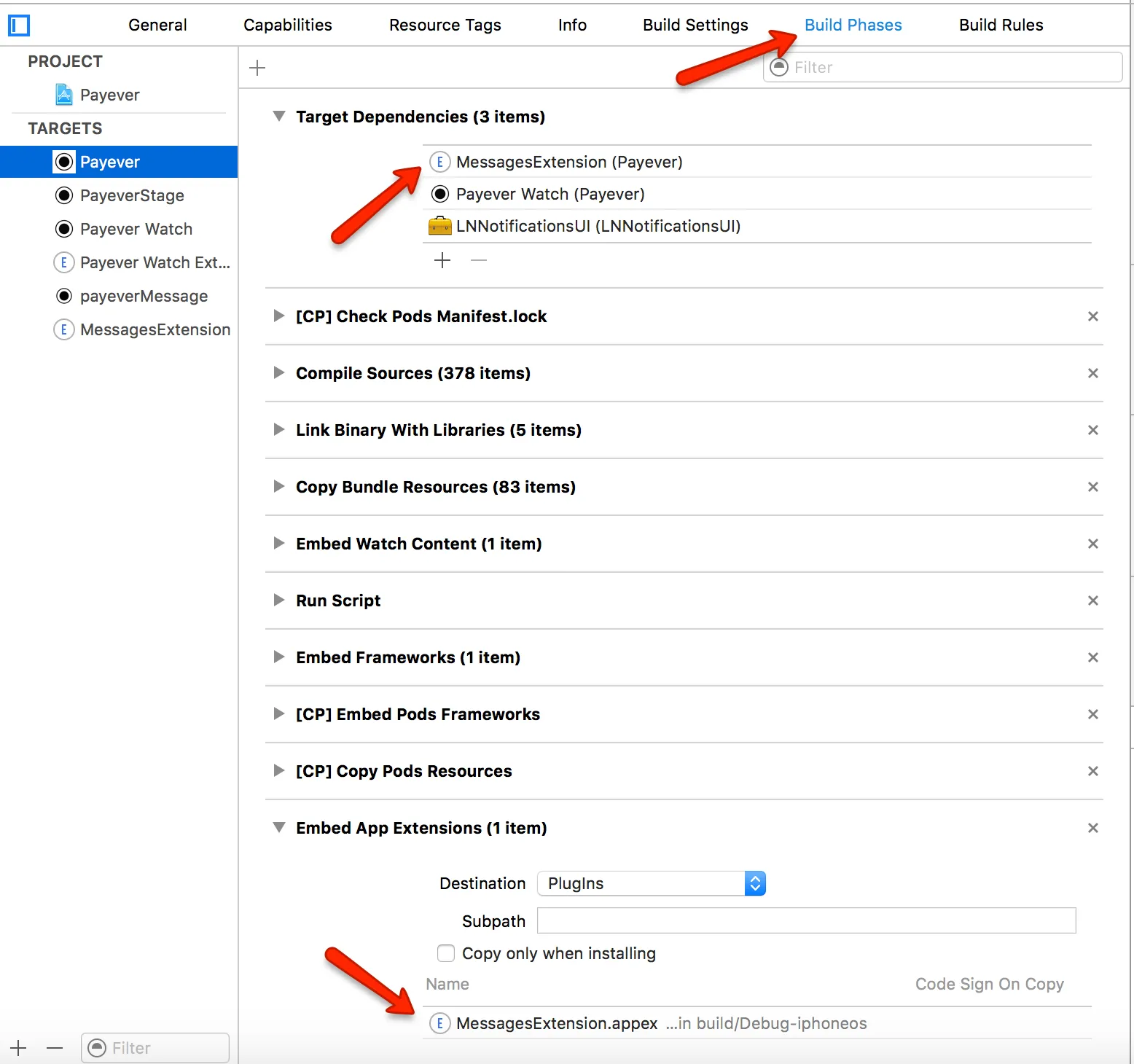Delete the Embed Frameworks phase
This screenshot has height=1064, width=1134.
click(x=1093, y=657)
